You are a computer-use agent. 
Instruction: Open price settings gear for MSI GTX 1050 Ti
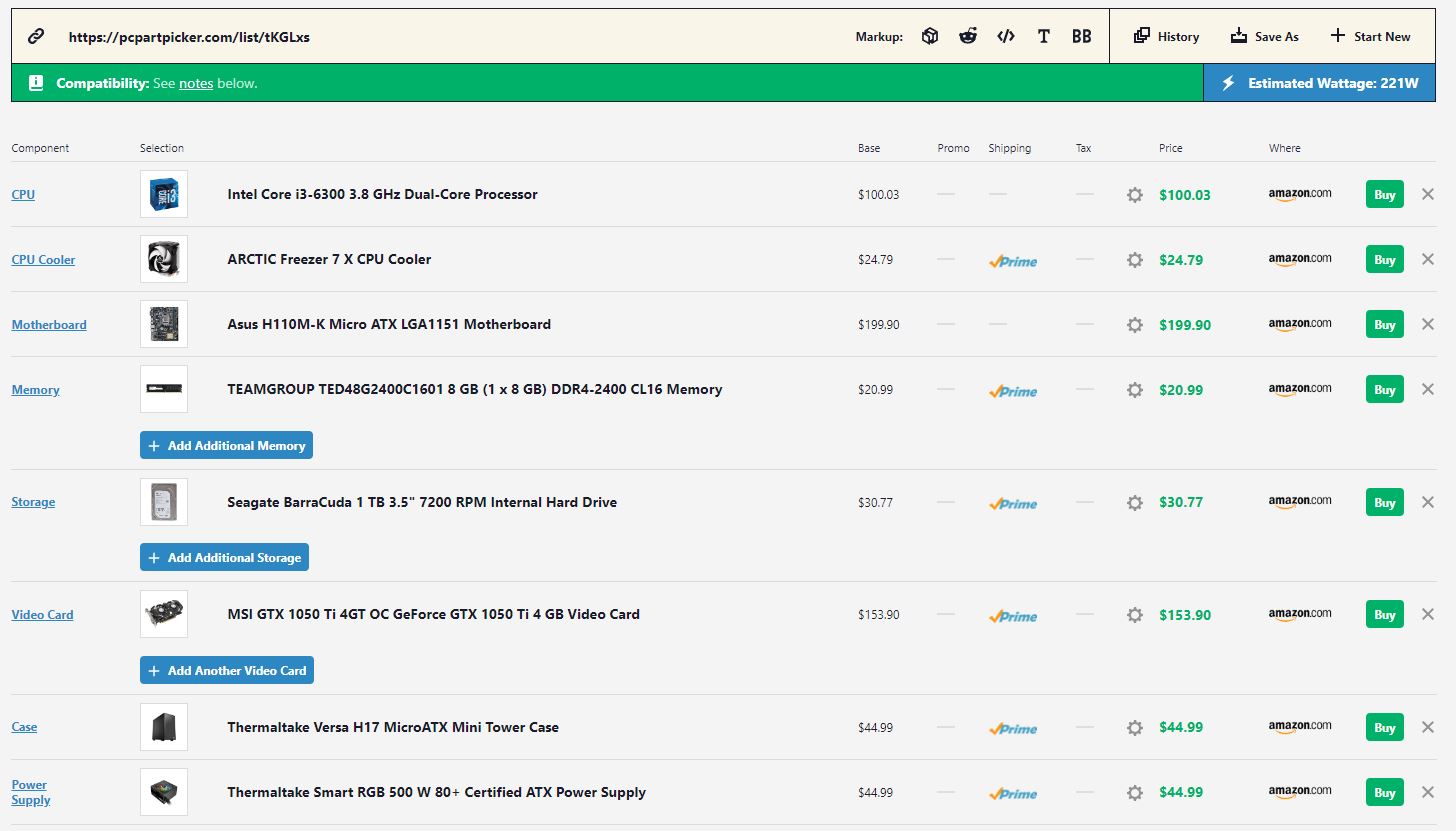(x=1135, y=615)
